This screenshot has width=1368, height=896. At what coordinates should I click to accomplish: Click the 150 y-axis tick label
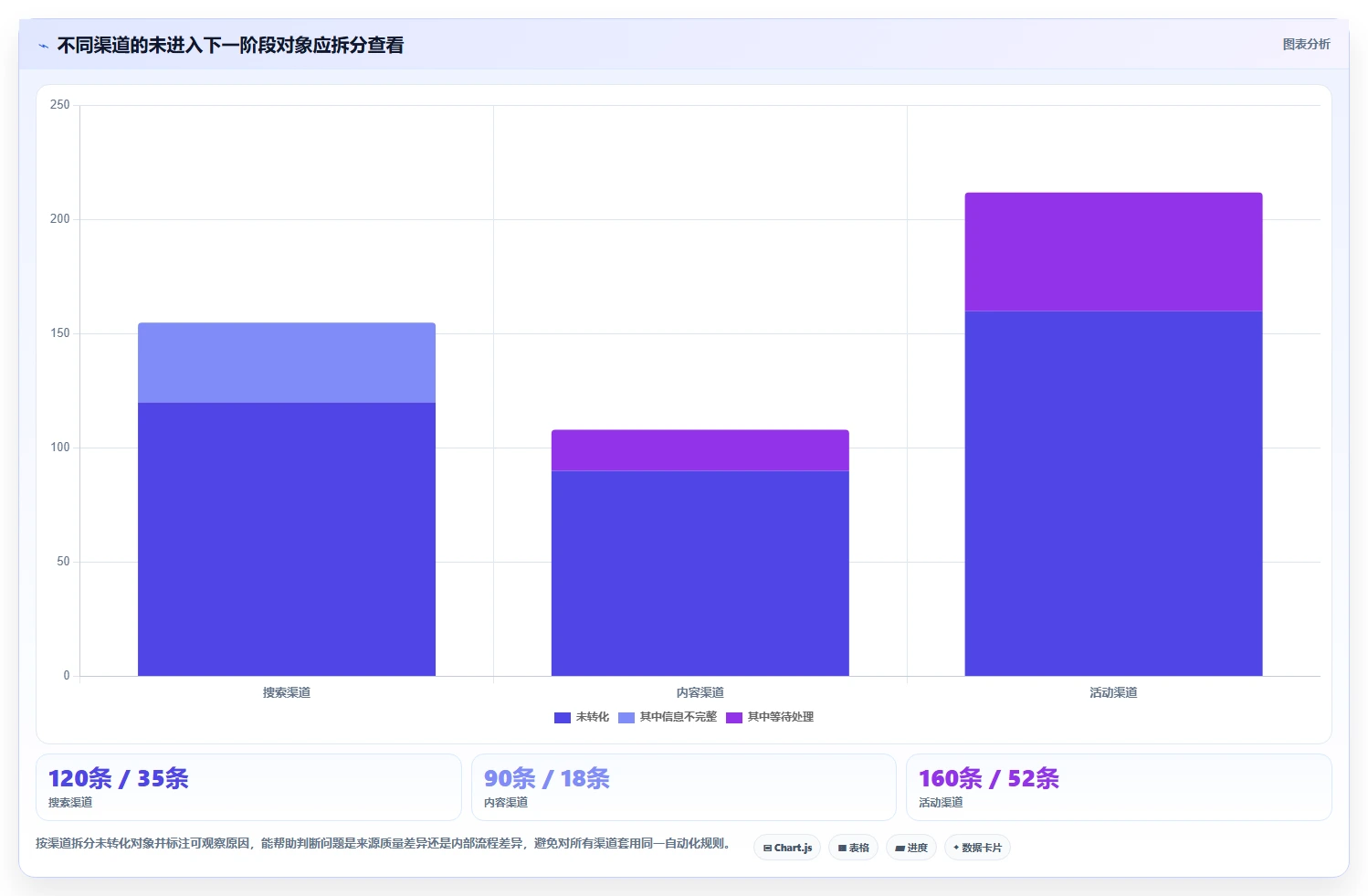[60, 333]
